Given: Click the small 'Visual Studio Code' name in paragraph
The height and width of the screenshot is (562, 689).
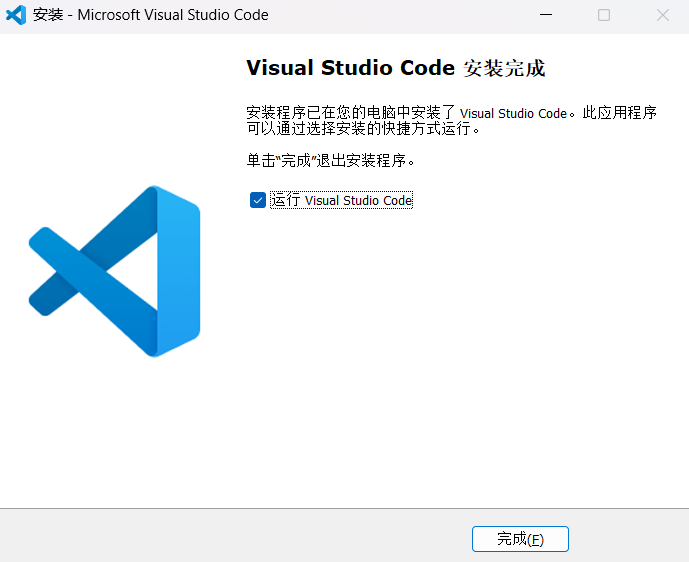Looking at the screenshot, I should [513, 114].
